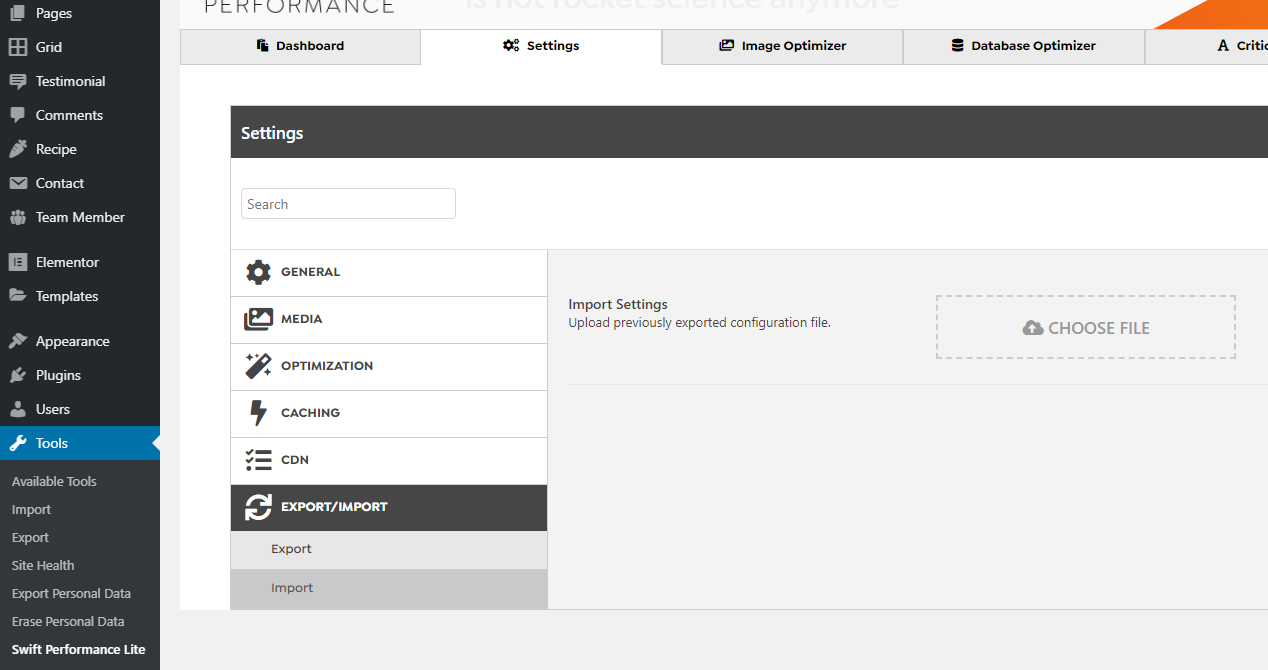Open the Image Optimizer tab
Viewport: 1268px width, 670px height.
pos(782,47)
